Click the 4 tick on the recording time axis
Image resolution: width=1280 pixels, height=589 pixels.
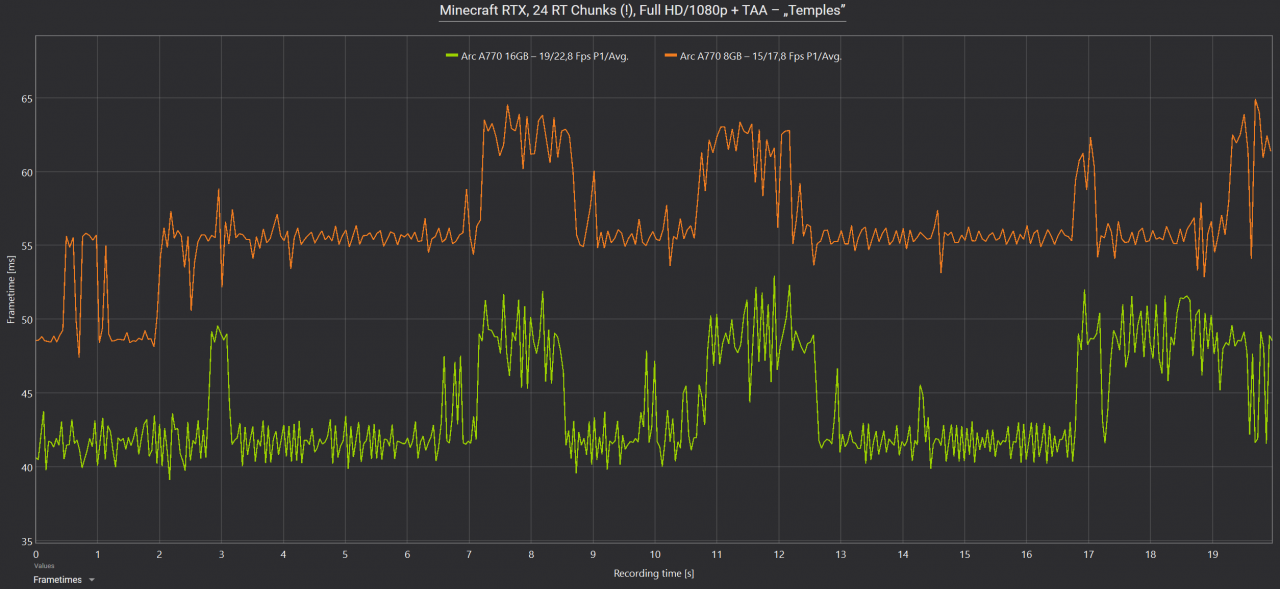(x=284, y=553)
